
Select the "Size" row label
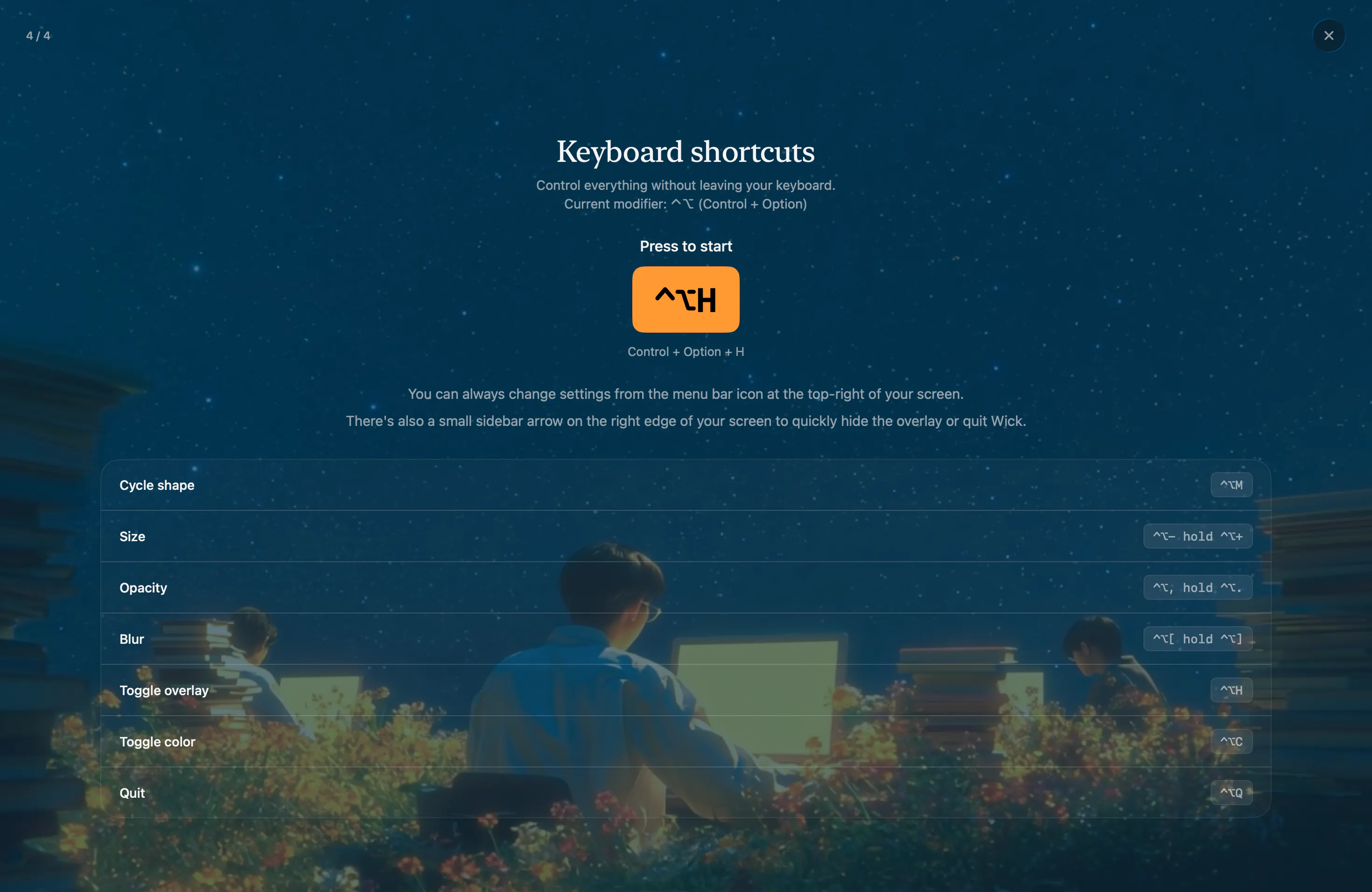tap(132, 537)
